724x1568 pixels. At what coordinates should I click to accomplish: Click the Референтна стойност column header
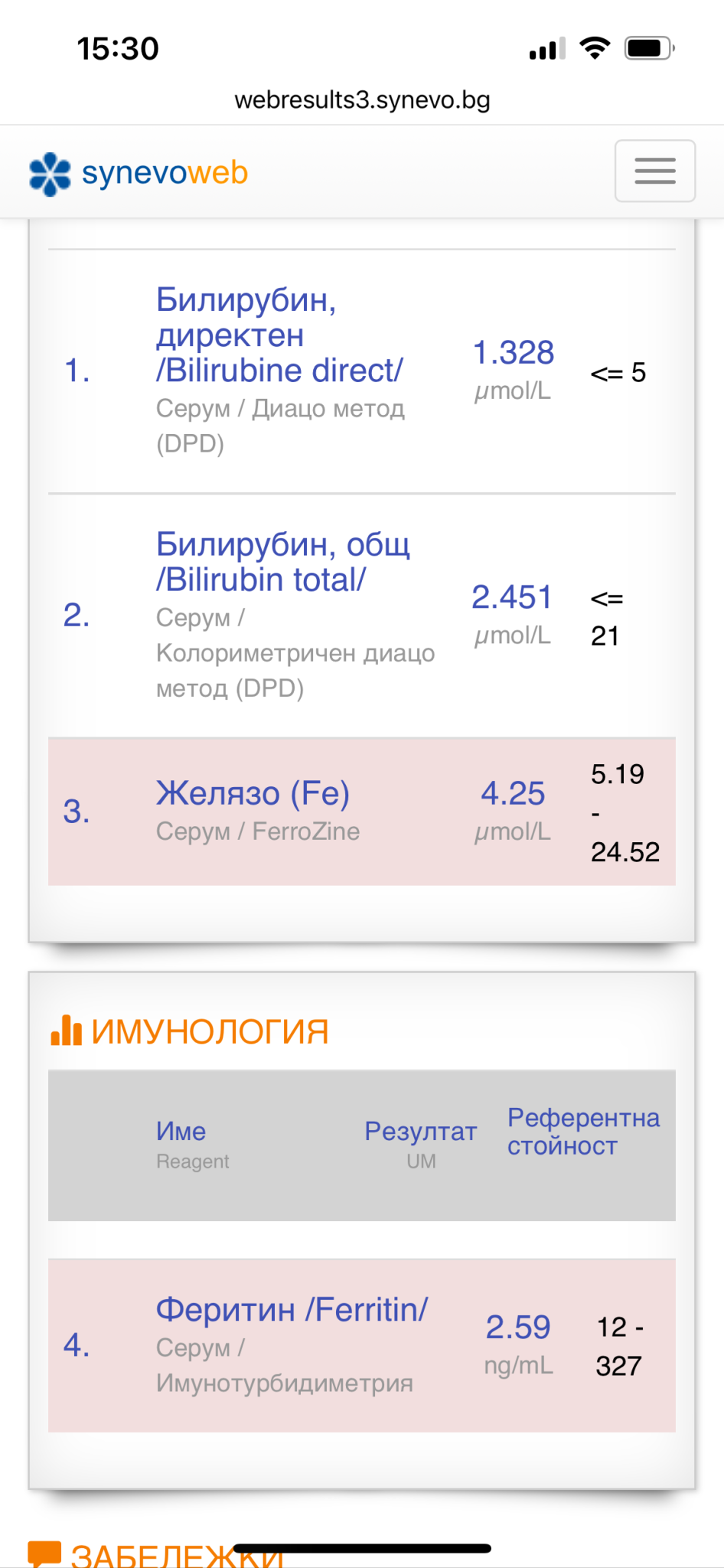[582, 1132]
